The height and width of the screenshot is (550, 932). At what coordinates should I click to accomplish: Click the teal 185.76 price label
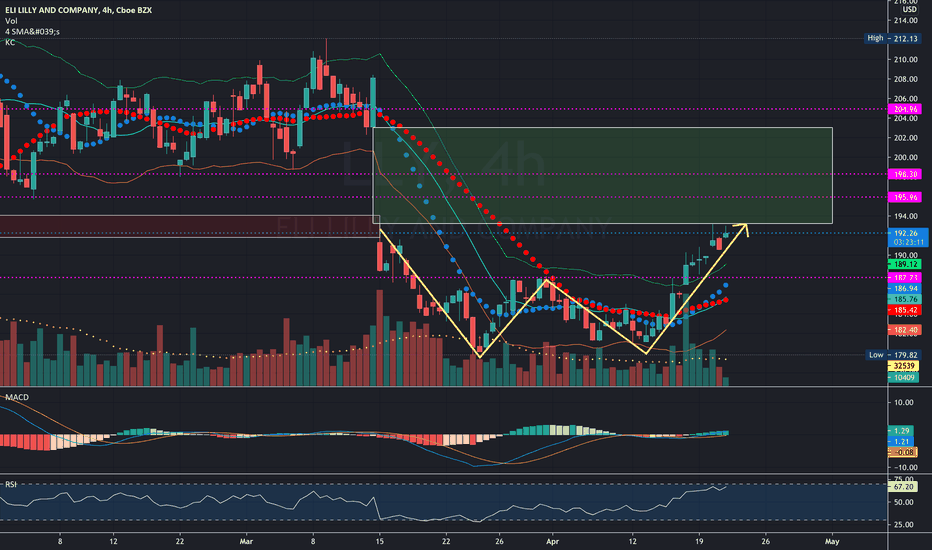click(x=904, y=299)
